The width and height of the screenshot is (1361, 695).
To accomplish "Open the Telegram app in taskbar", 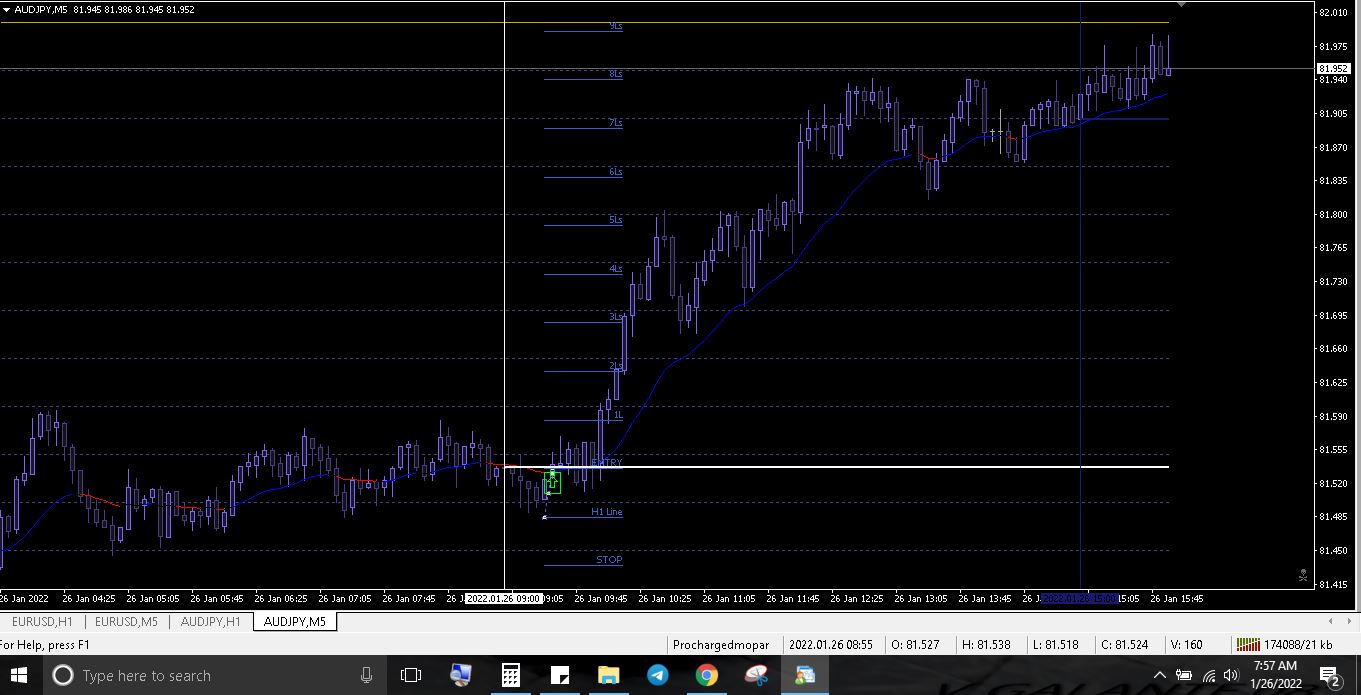I will click(657, 676).
